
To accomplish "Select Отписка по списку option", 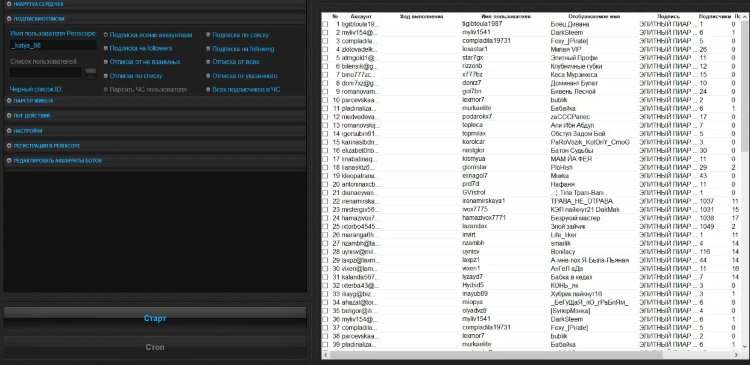I will (x=133, y=76).
